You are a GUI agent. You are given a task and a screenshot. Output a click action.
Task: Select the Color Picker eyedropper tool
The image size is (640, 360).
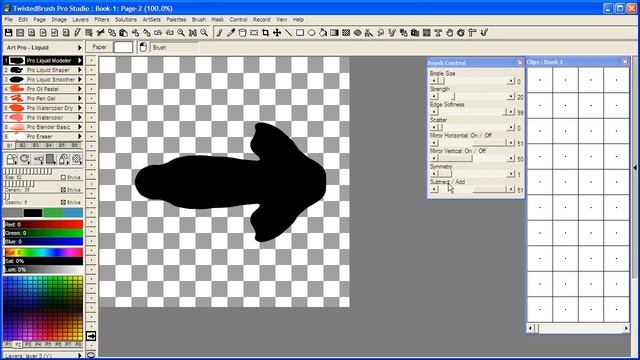(x=231, y=33)
